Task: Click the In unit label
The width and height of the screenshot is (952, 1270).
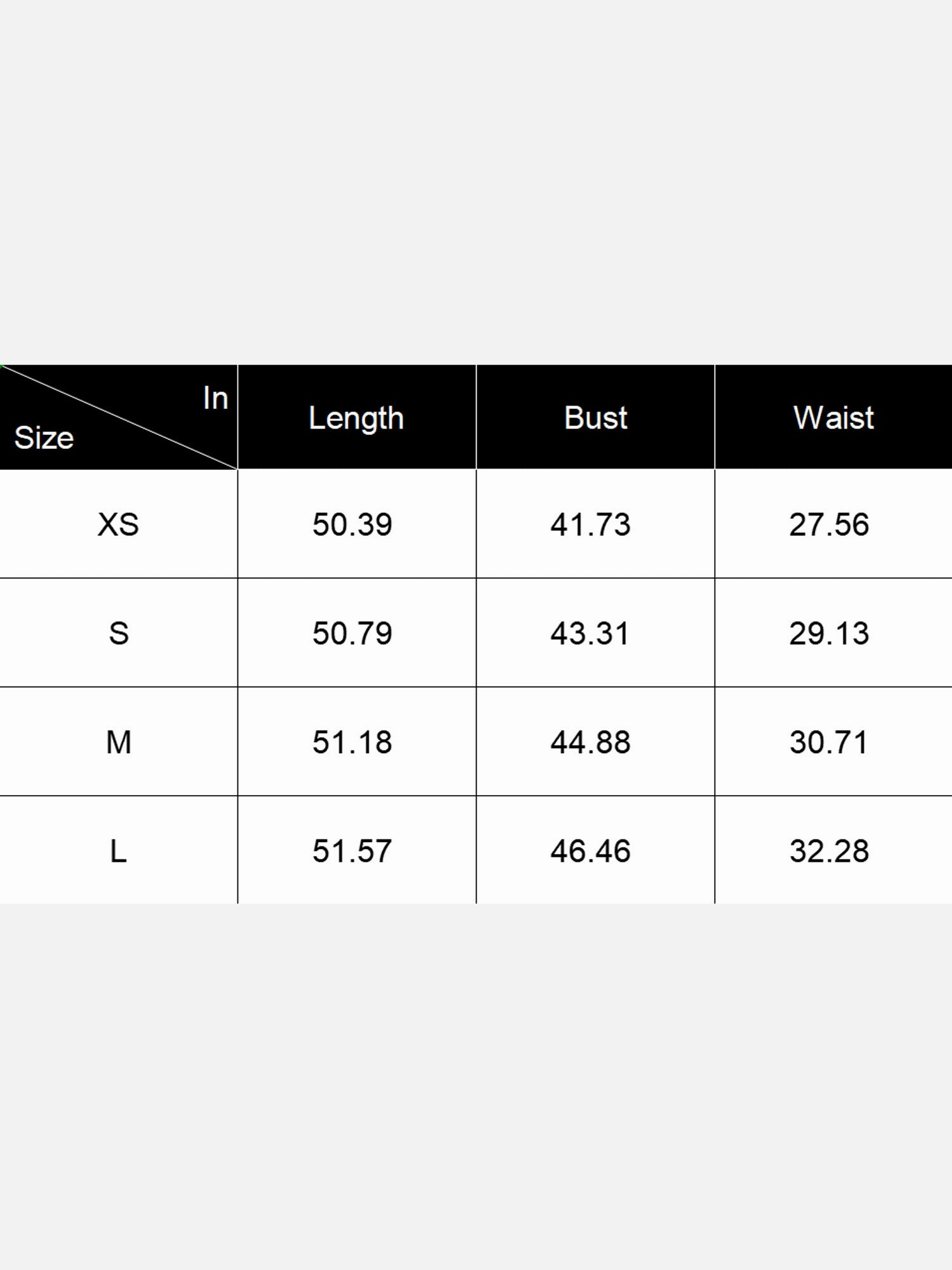Action: coord(215,398)
